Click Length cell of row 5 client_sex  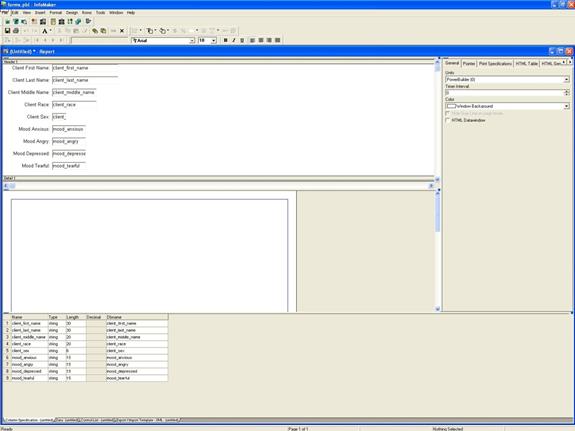tap(75, 351)
